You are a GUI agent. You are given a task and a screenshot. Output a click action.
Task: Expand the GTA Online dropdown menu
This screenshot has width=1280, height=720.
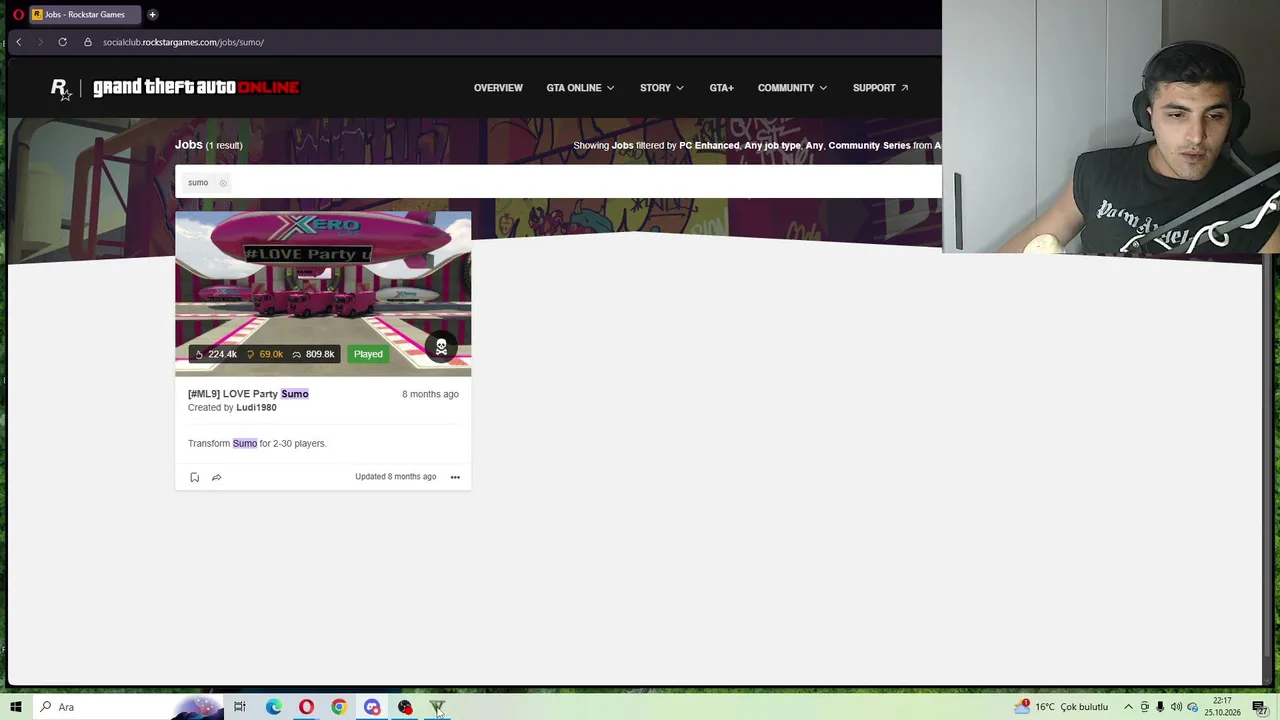pyautogui.click(x=580, y=88)
